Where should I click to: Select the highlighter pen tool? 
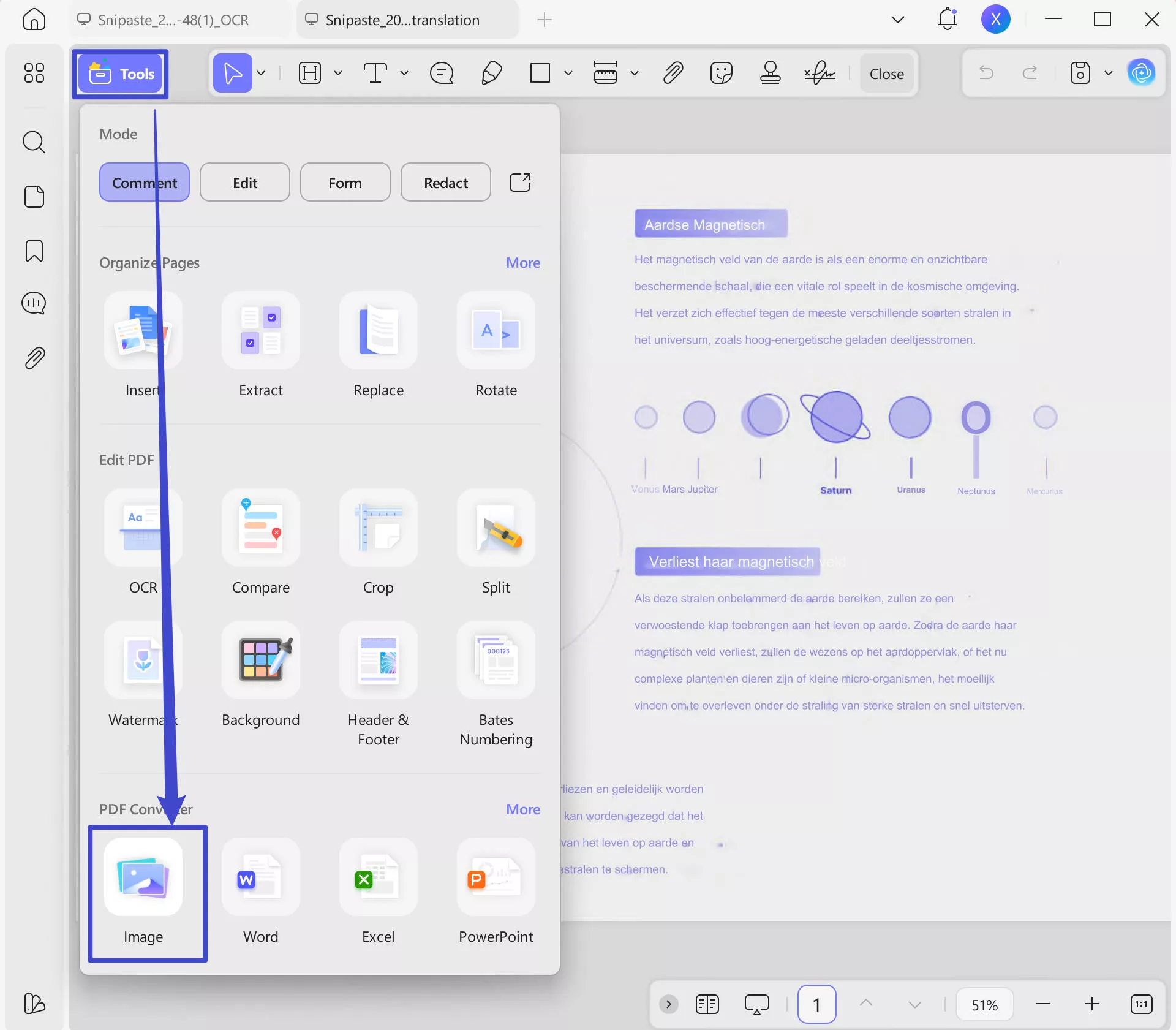coord(492,73)
